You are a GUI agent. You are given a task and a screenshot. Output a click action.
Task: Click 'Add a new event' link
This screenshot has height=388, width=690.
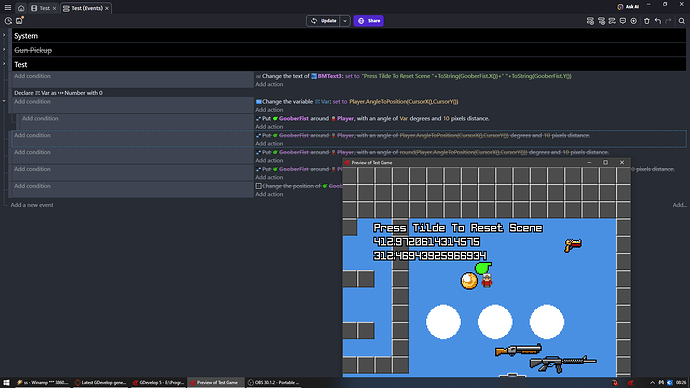[x=32, y=205]
